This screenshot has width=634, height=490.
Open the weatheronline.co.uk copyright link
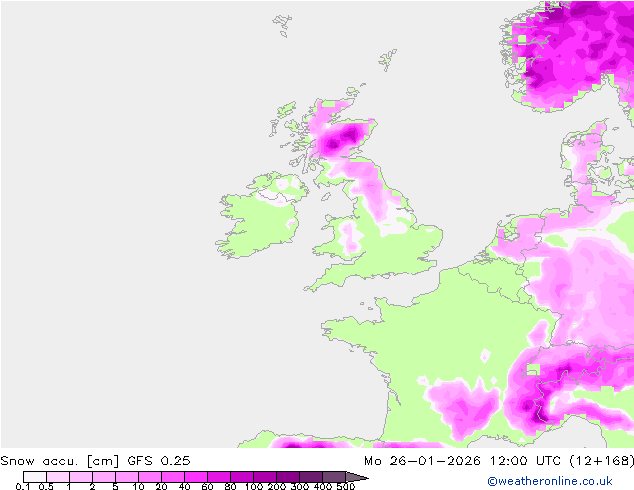pyautogui.click(x=550, y=481)
